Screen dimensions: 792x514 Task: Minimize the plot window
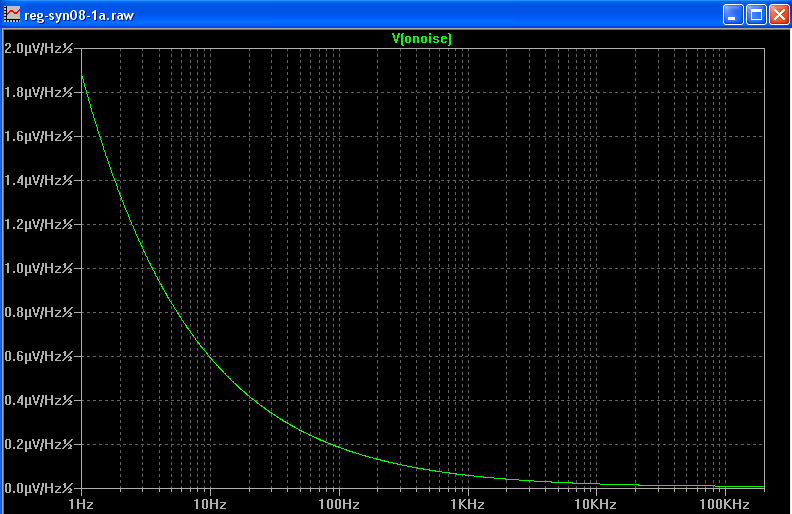click(732, 15)
